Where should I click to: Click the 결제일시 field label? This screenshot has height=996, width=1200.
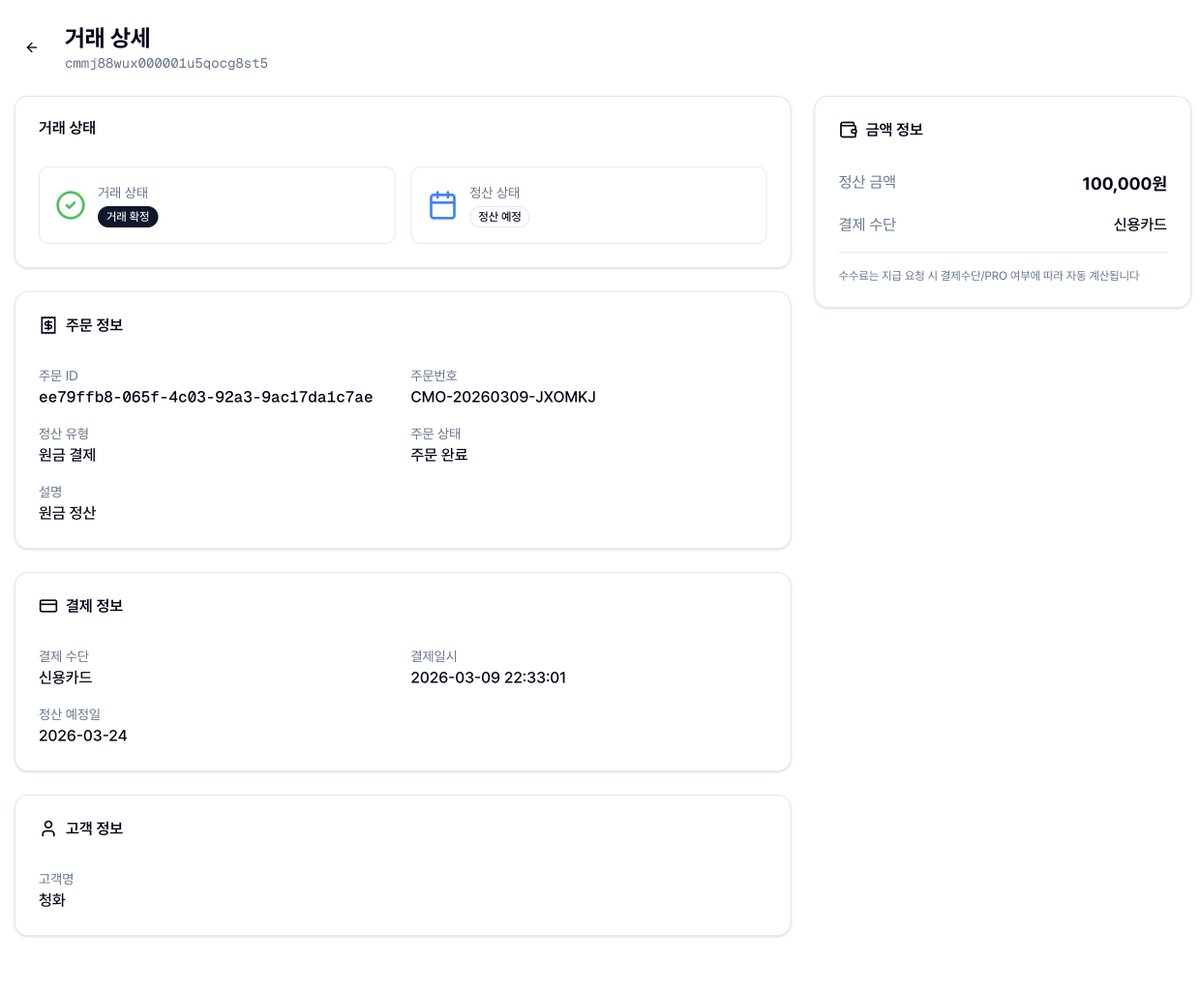[434, 656]
